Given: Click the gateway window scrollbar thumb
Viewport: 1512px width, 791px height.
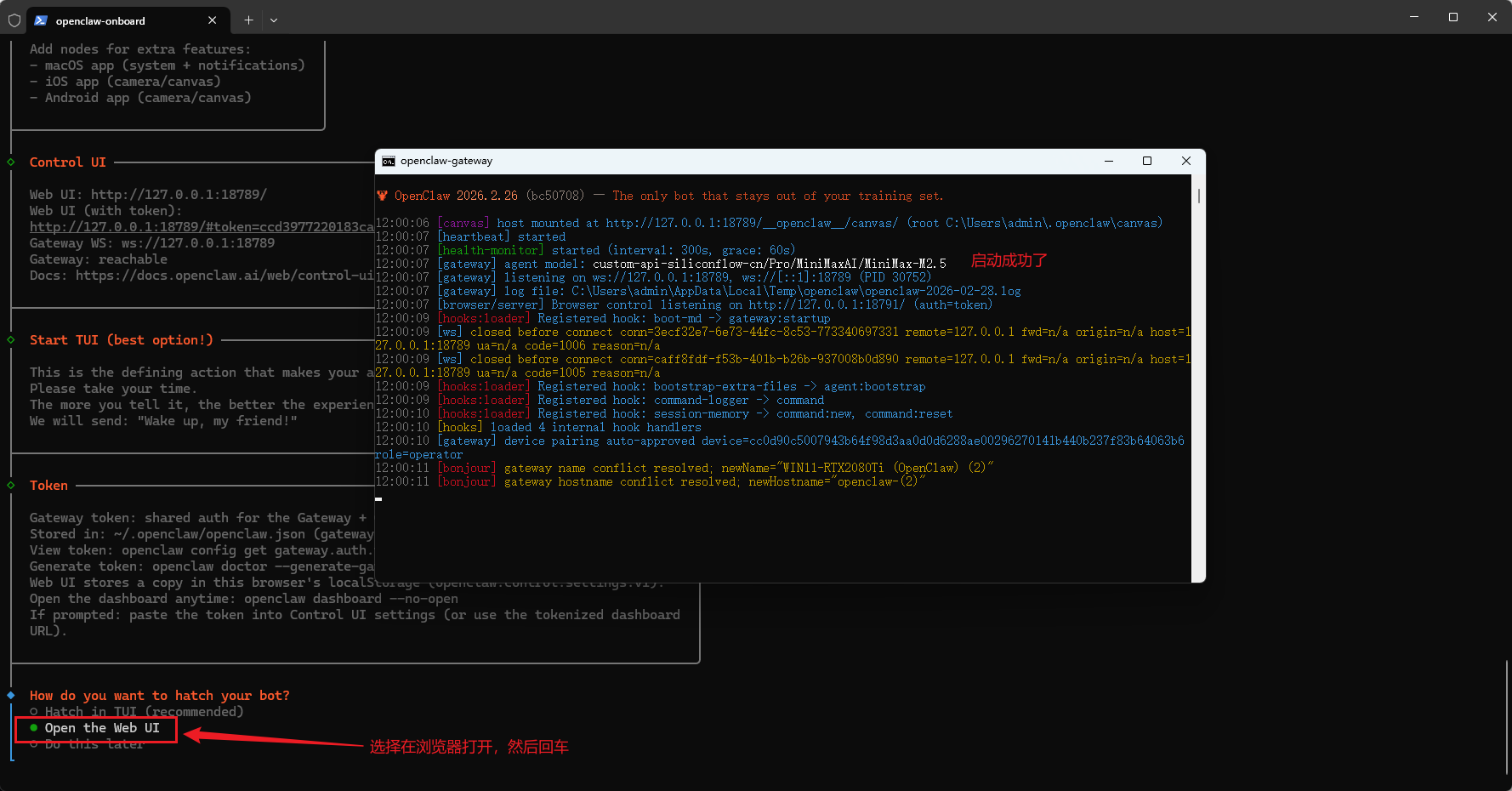Looking at the screenshot, I should coord(1197,197).
